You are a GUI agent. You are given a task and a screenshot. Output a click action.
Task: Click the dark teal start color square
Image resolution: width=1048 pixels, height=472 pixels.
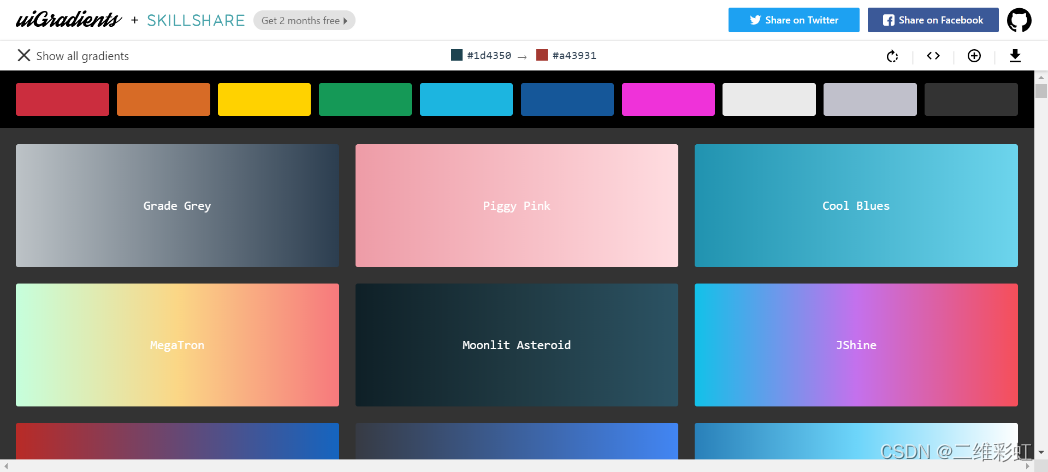click(x=456, y=55)
